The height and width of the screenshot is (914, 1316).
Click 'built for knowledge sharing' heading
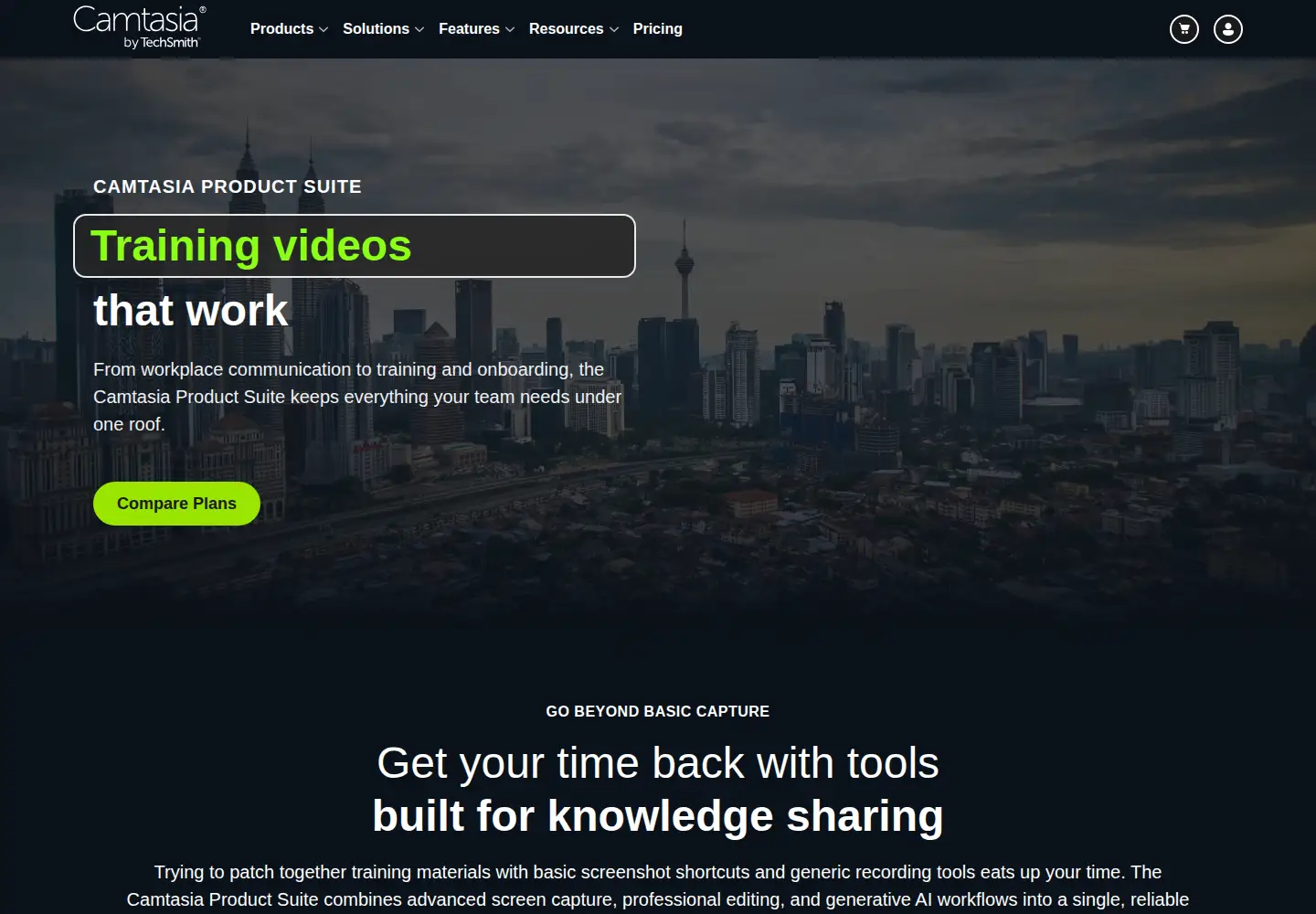[658, 816]
